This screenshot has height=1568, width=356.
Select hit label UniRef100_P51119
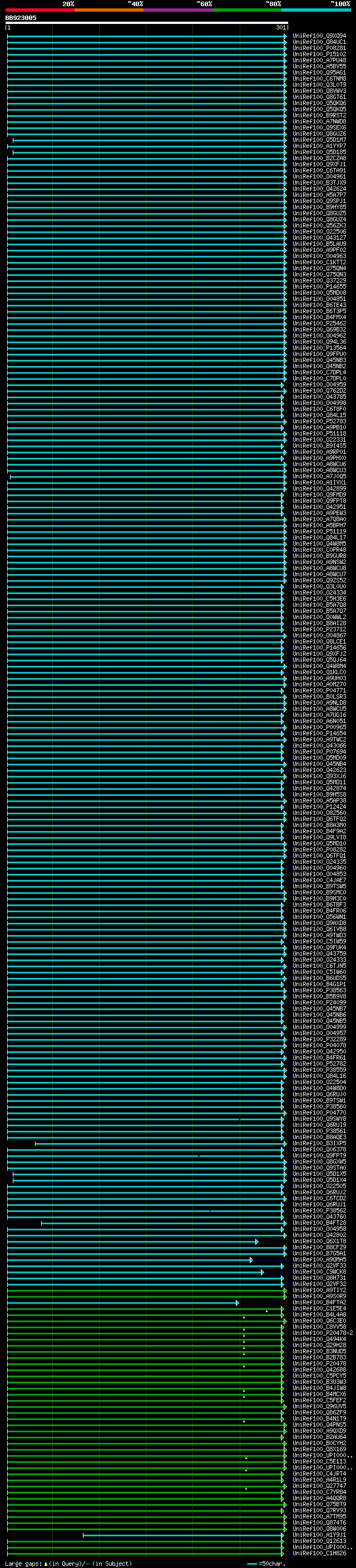pyautogui.click(x=319, y=531)
